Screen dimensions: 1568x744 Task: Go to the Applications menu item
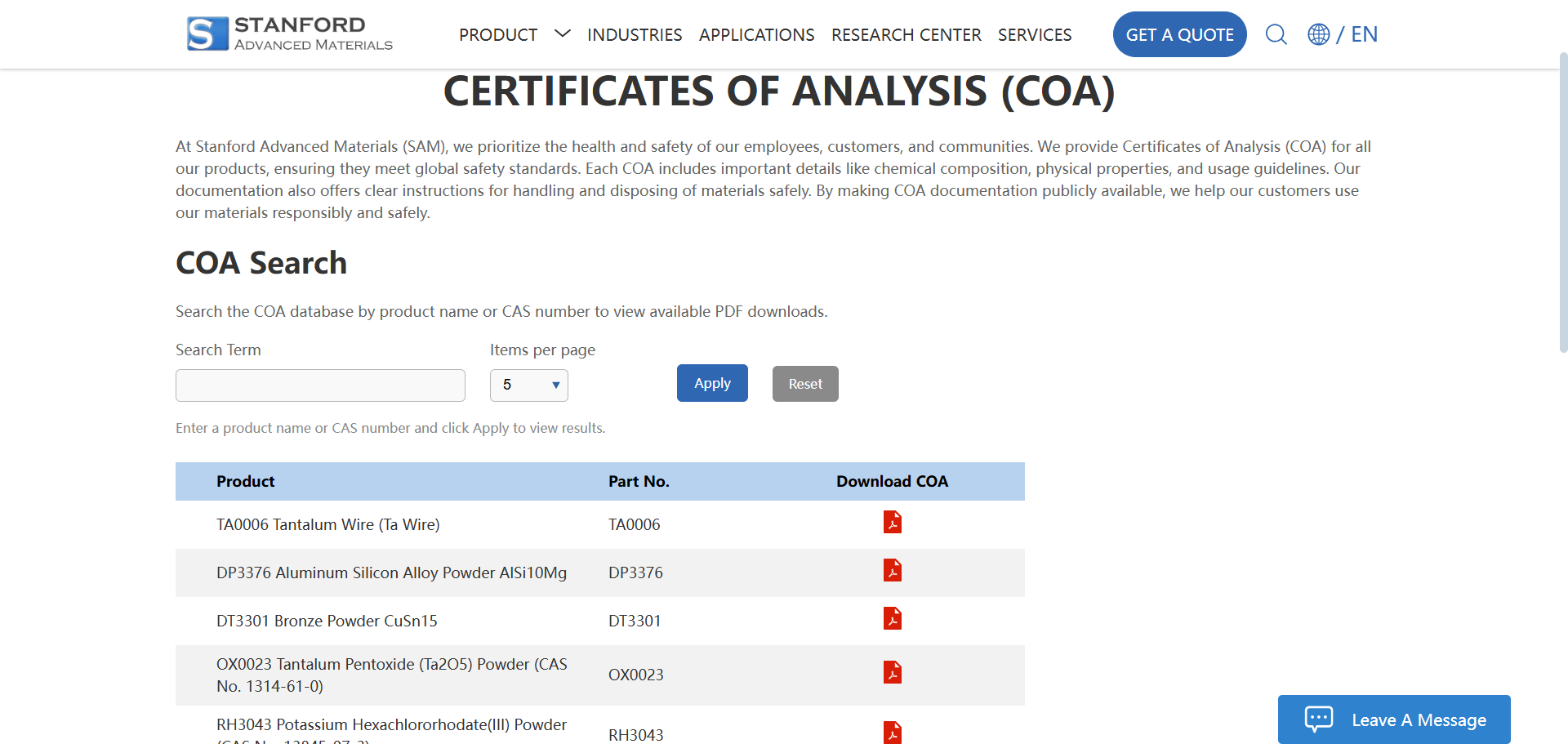[x=756, y=35]
